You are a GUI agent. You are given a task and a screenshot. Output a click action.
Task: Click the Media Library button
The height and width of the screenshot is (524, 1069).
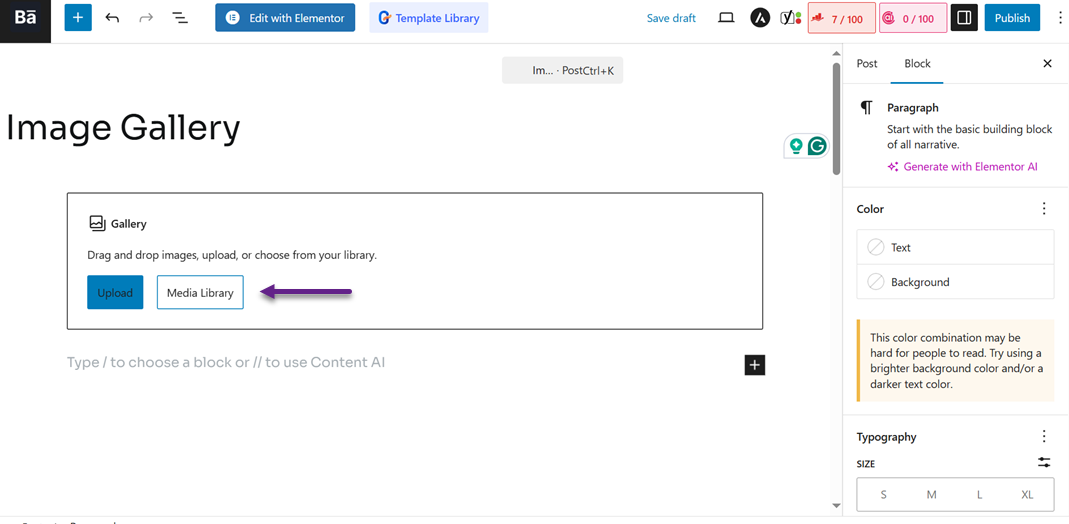coord(200,292)
